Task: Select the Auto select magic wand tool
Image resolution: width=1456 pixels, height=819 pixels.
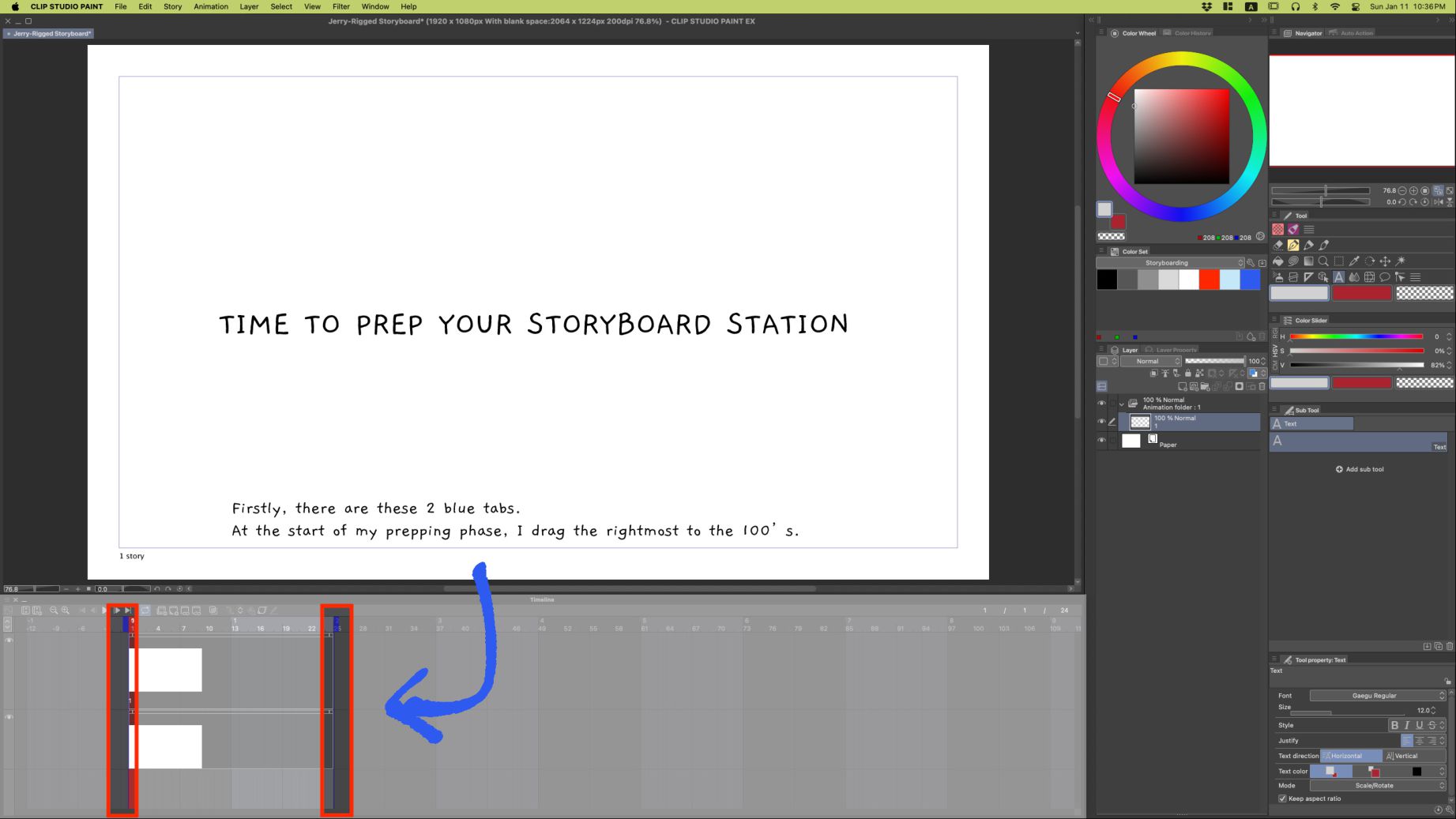Action: click(x=1401, y=261)
